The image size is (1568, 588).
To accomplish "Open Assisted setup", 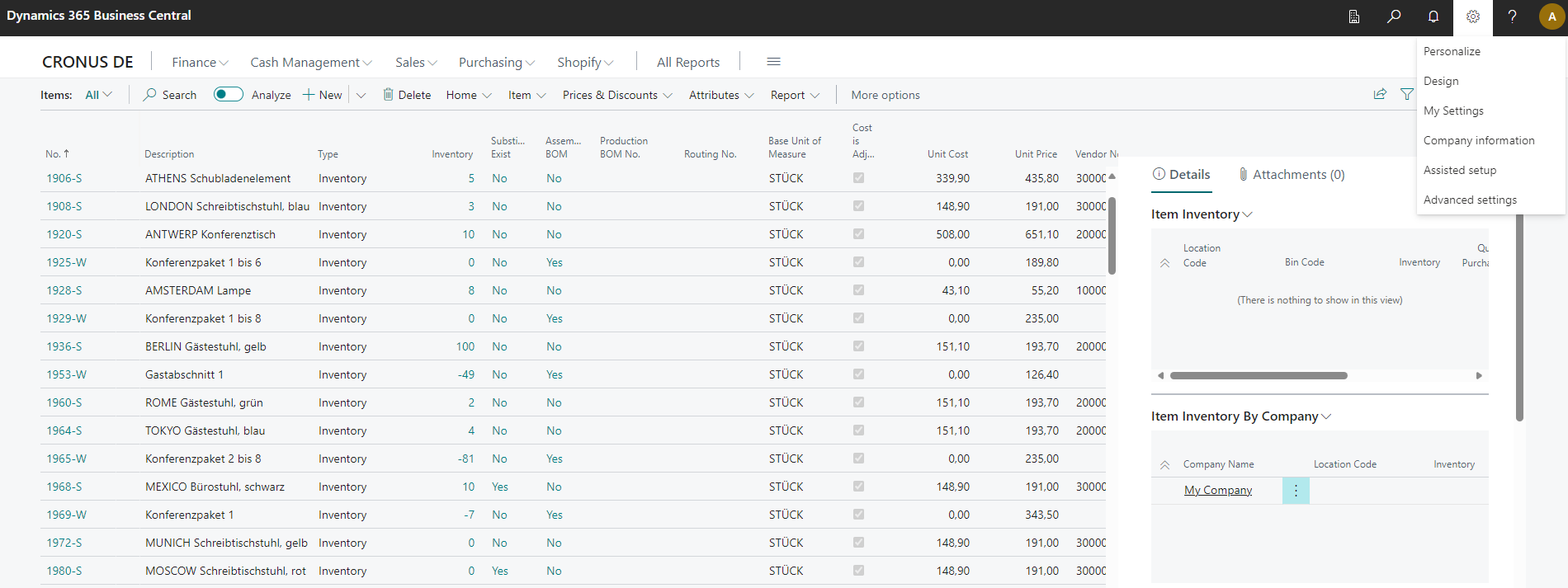I will (1460, 170).
